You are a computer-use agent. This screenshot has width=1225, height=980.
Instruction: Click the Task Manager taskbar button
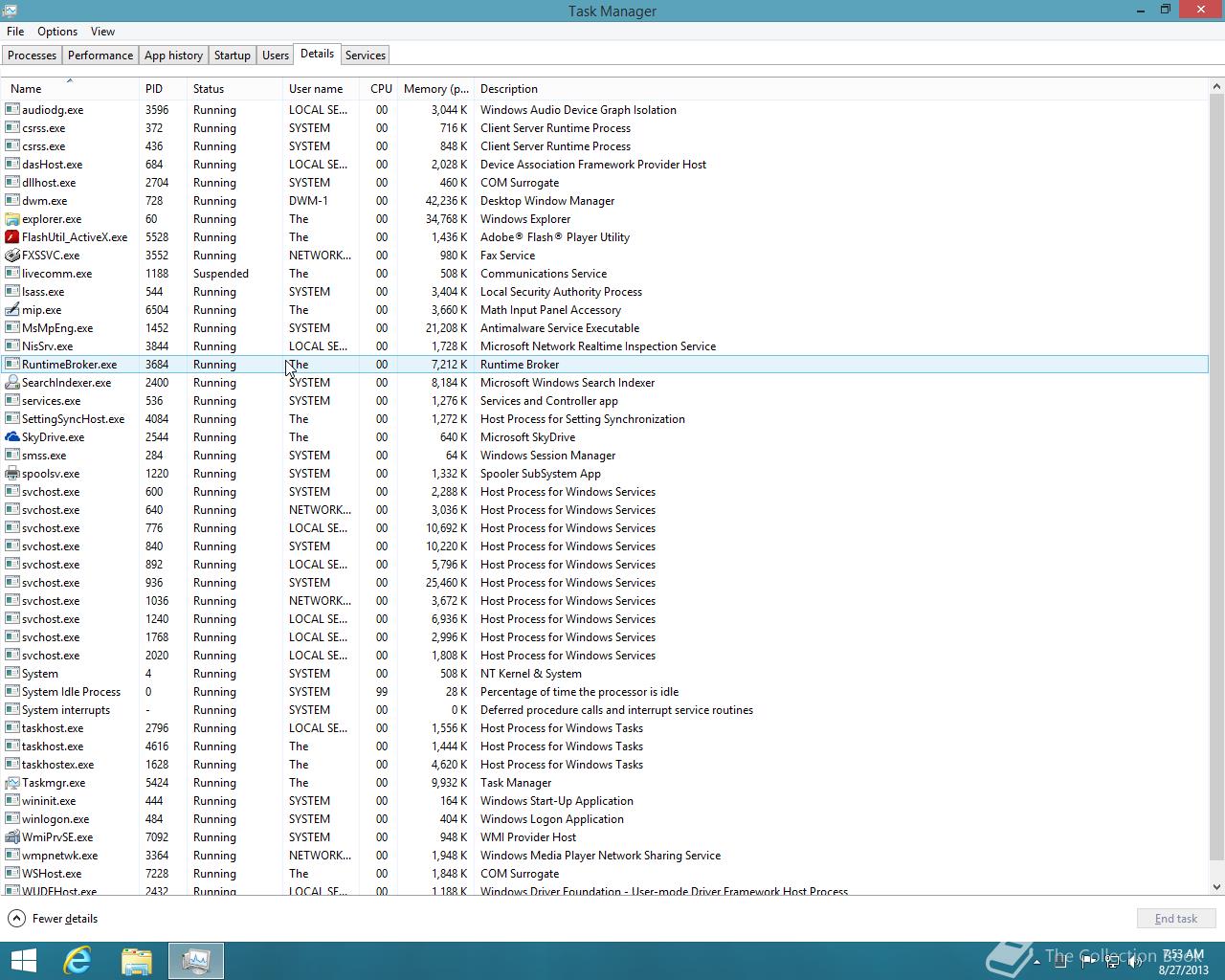point(196,961)
